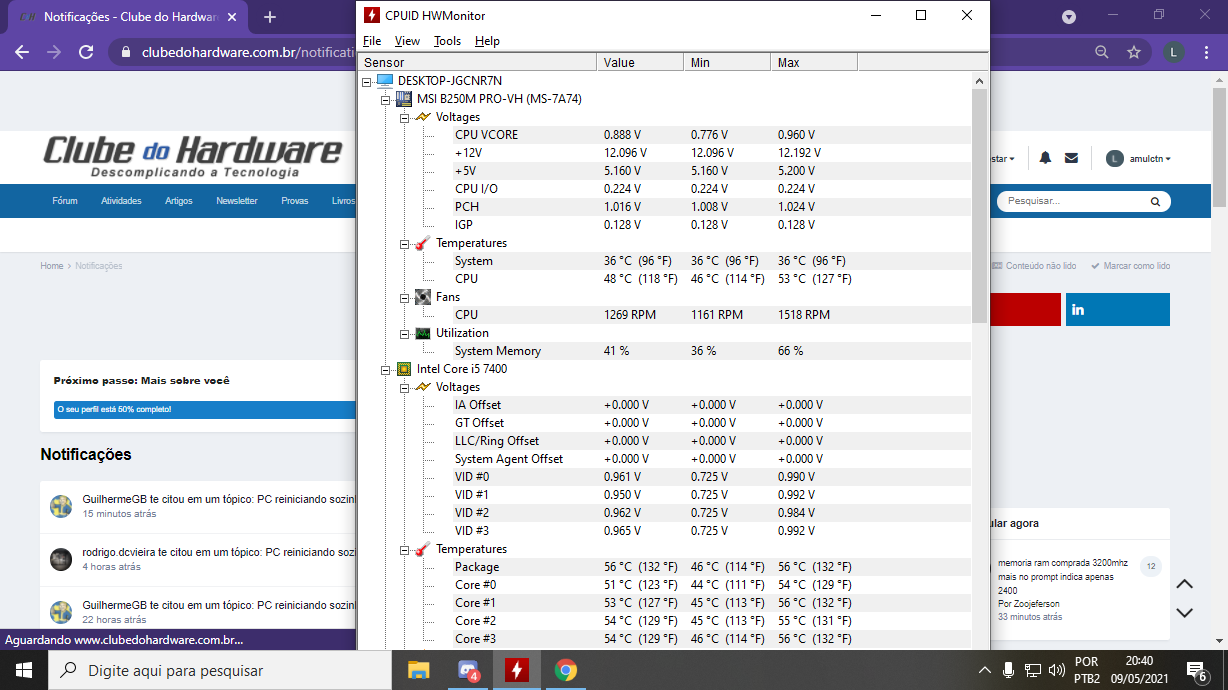1228x690 pixels.
Task: Click the computer icon beside DESKTOP-JGCNR7N
Action: pos(385,81)
